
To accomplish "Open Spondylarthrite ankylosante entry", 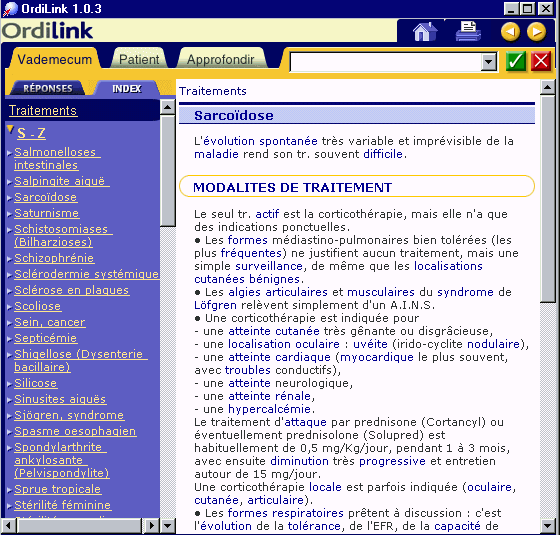I will (x=62, y=460).
